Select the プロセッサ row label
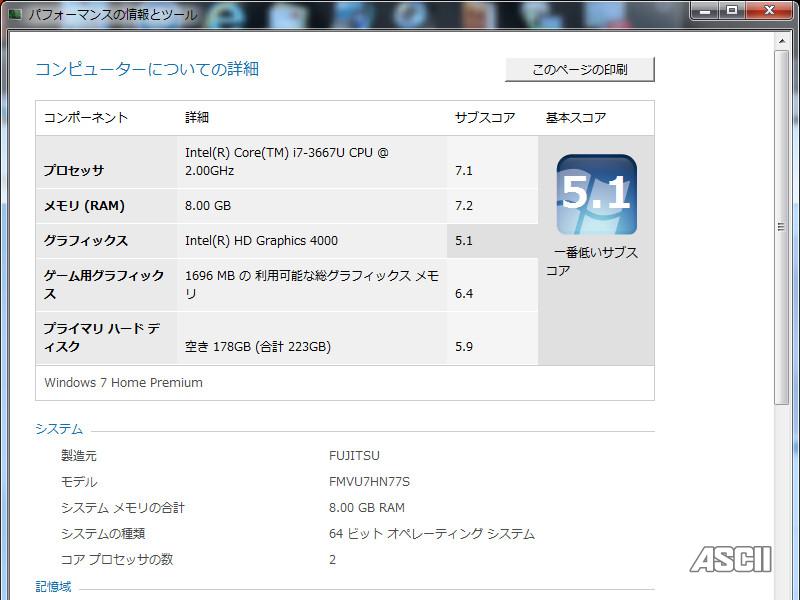 (x=73, y=170)
